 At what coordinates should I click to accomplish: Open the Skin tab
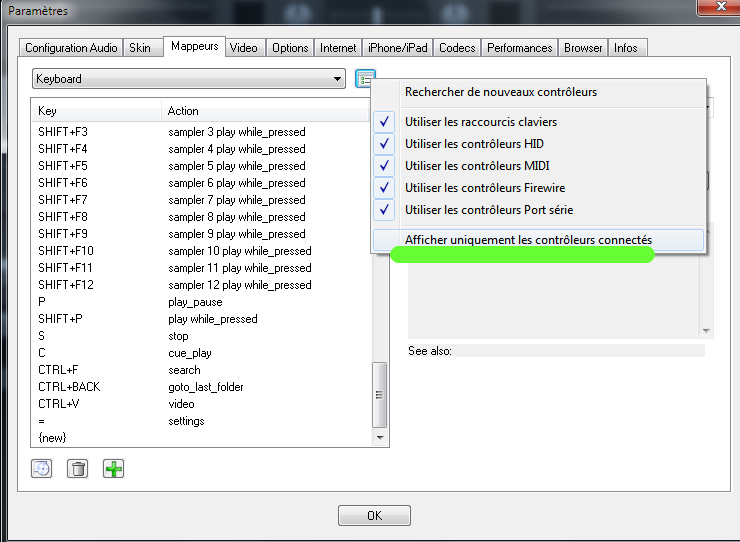(x=140, y=48)
